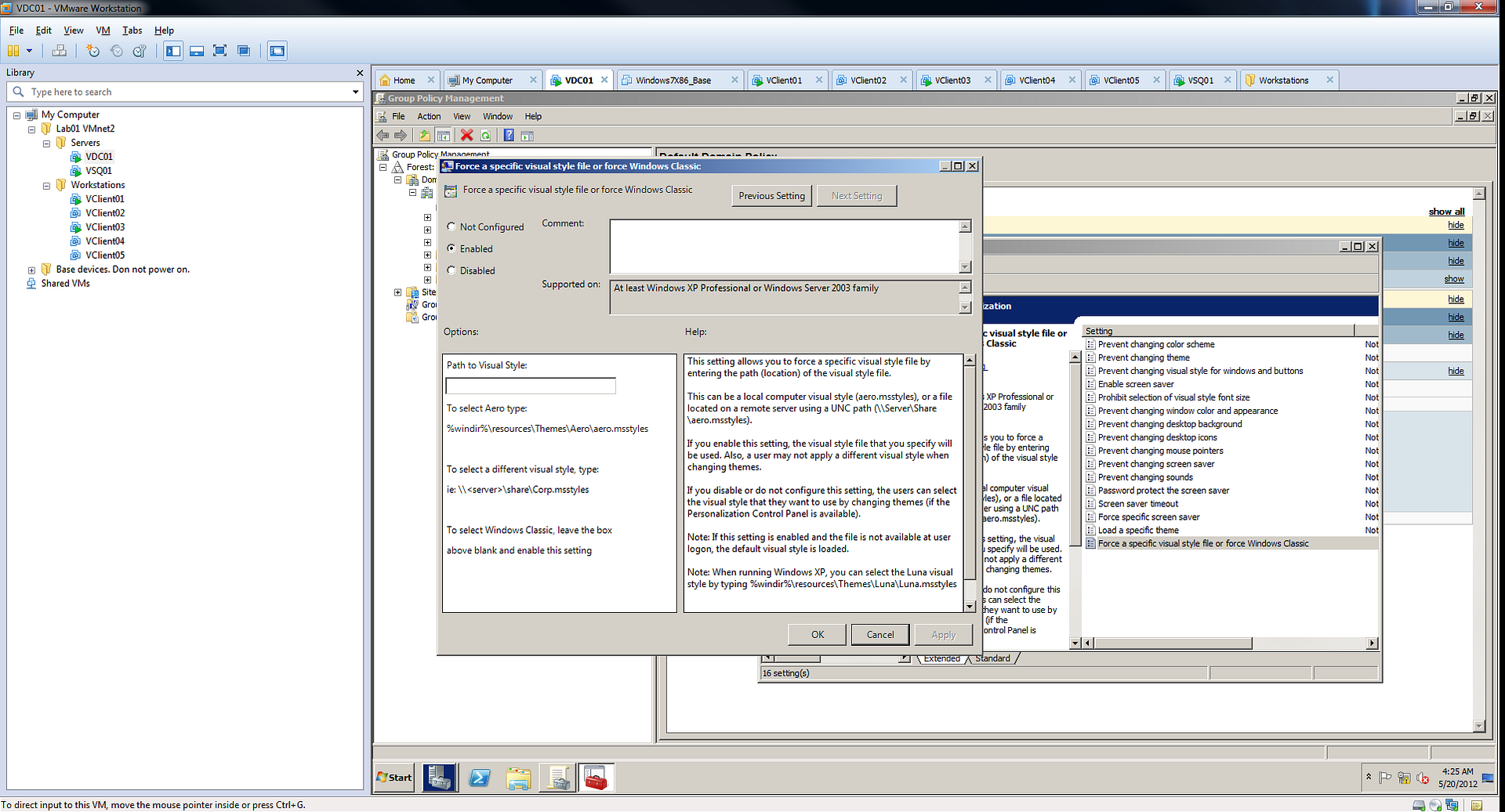This screenshot has width=1505, height=812.
Task: Click the Path to Visual Style input field
Action: (x=531, y=386)
